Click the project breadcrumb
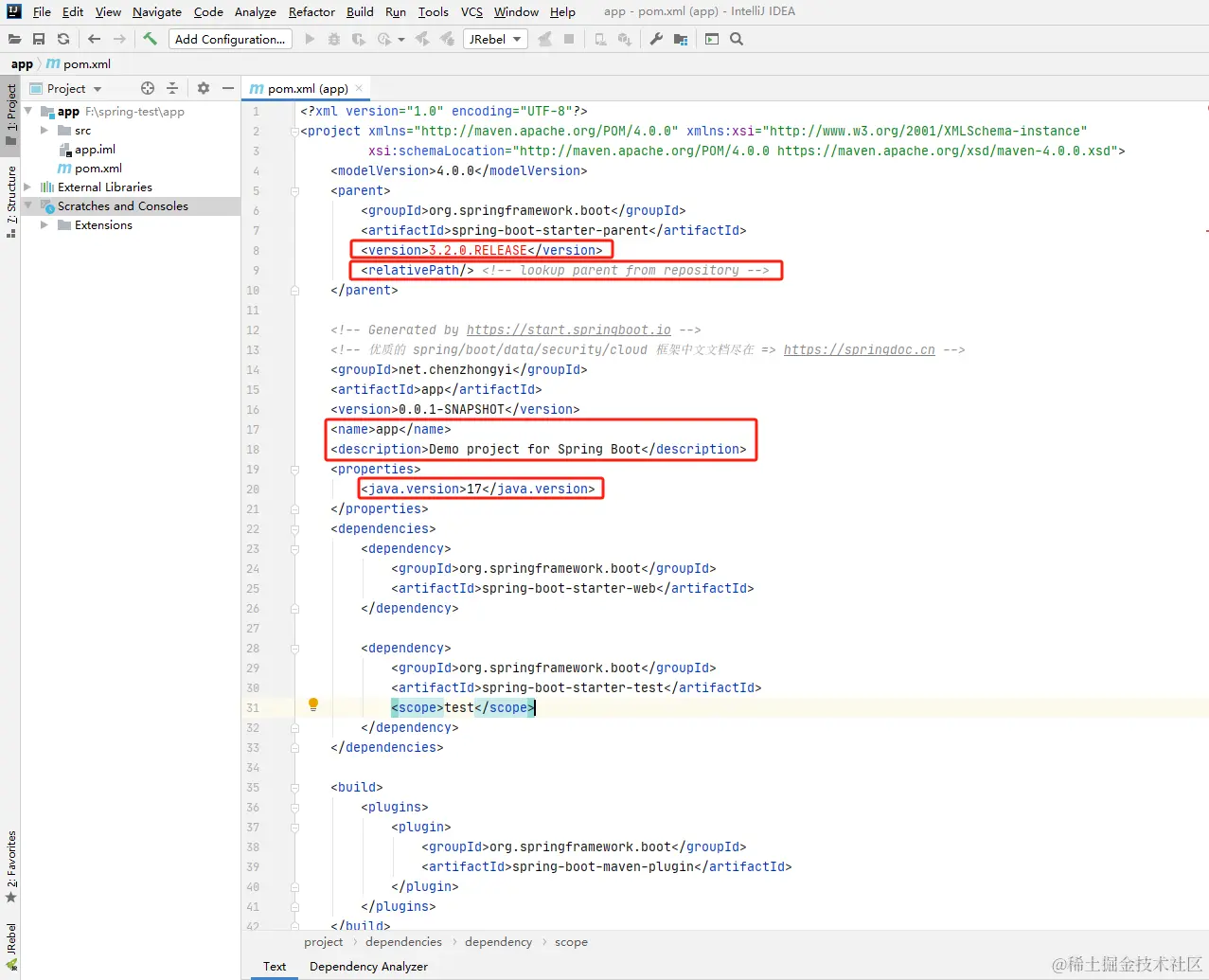The width and height of the screenshot is (1209, 980). pyautogui.click(x=323, y=942)
